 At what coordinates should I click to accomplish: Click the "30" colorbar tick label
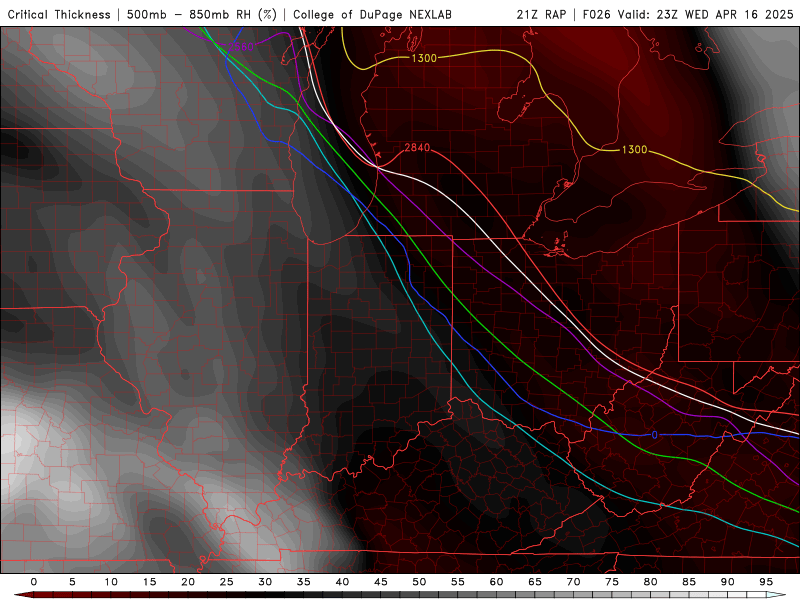click(x=265, y=582)
